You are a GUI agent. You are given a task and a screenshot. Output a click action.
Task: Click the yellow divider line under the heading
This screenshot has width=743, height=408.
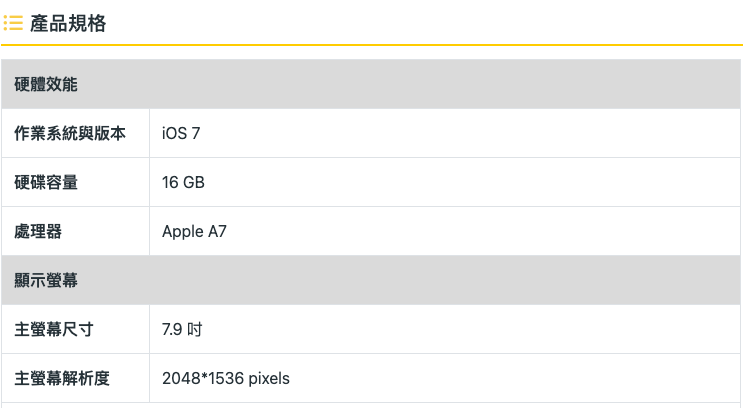pyautogui.click(x=371, y=45)
